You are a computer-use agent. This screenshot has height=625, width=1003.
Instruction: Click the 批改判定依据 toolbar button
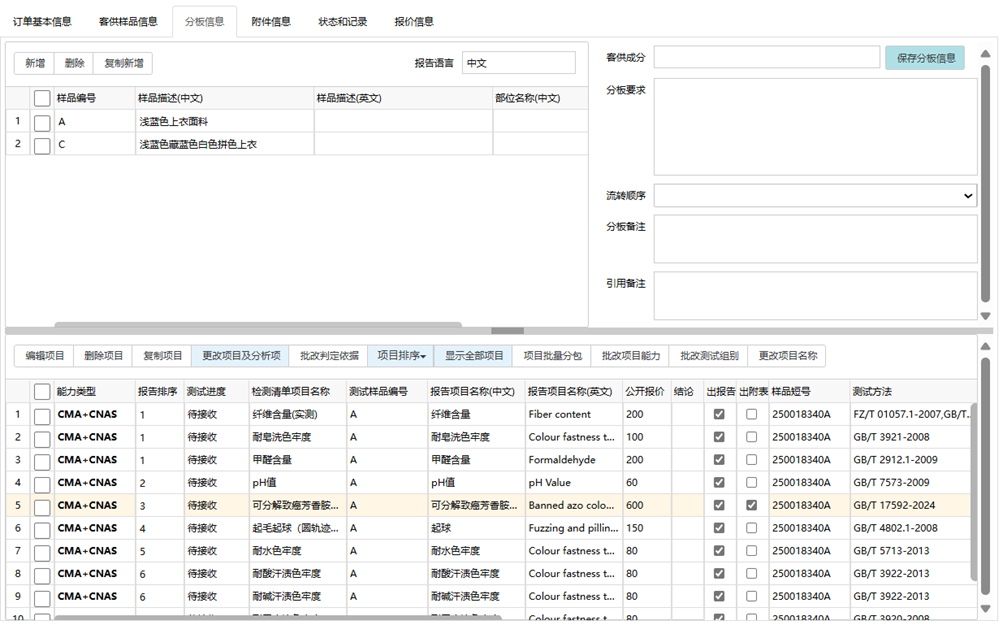pos(331,355)
